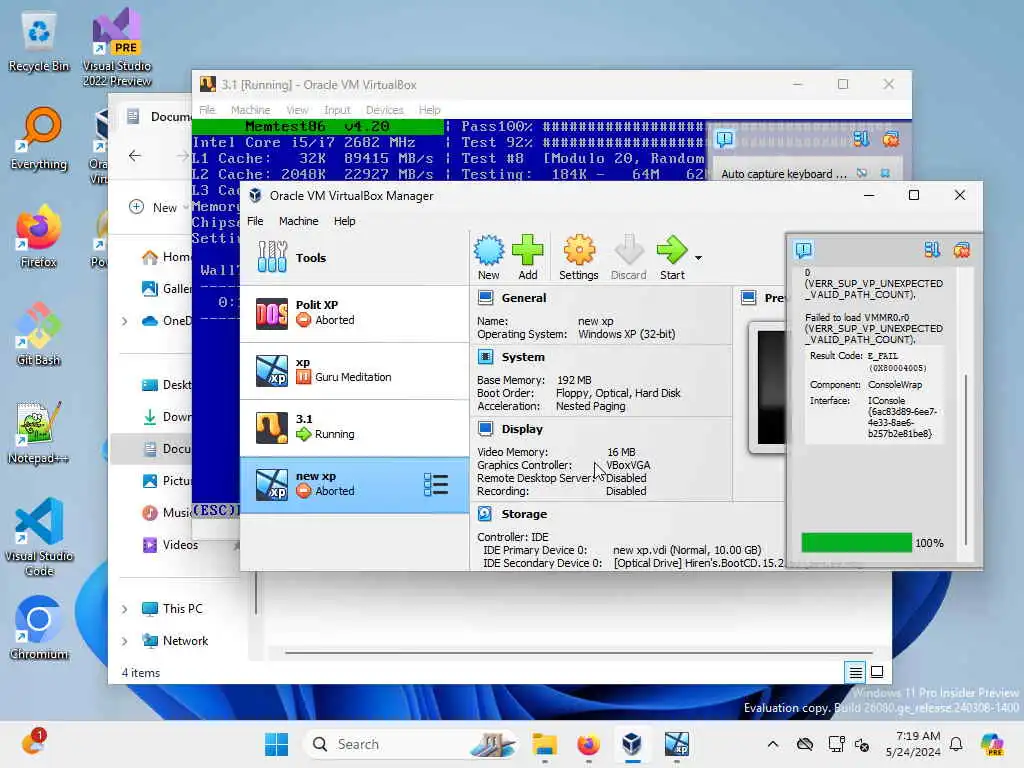
Task: Click the Storage section header
Action: coord(524,514)
